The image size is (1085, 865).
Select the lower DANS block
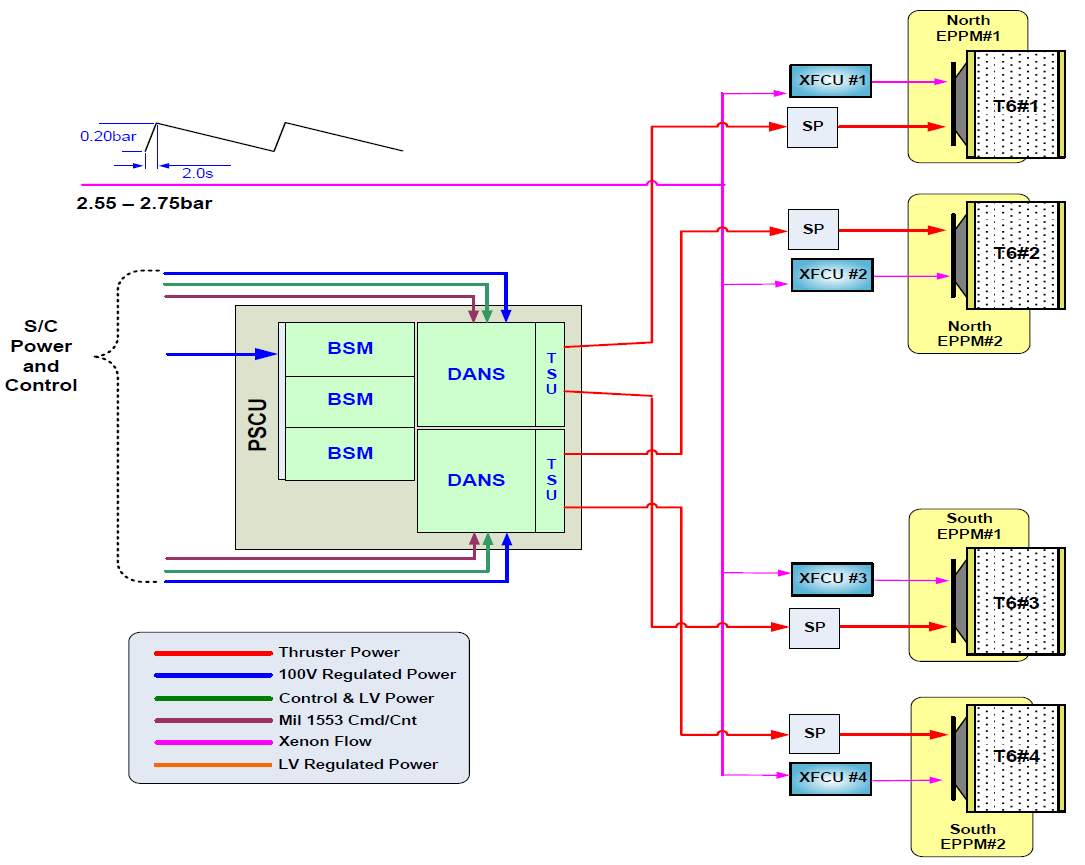[476, 480]
